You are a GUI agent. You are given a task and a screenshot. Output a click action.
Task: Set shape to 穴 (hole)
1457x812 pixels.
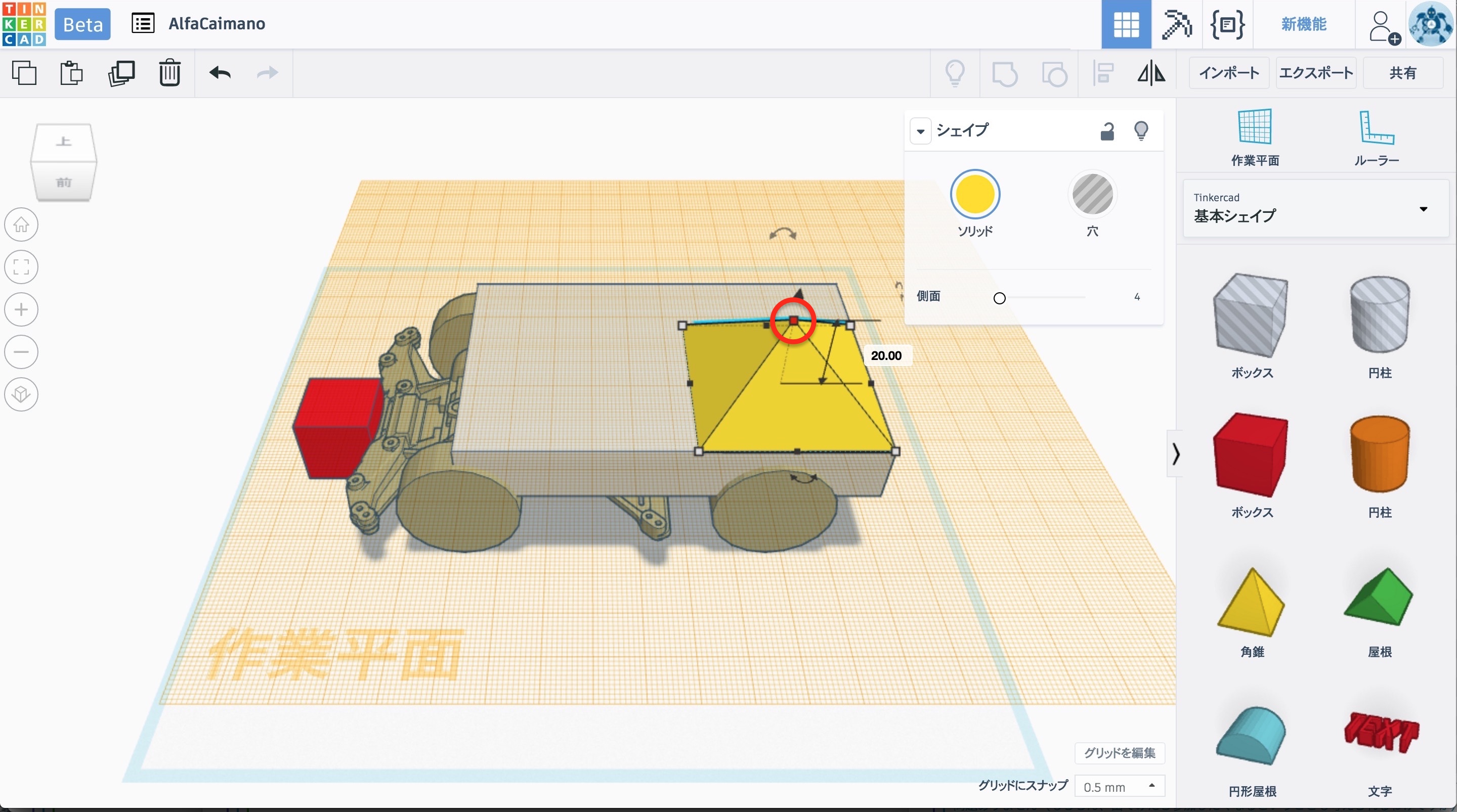(1092, 195)
